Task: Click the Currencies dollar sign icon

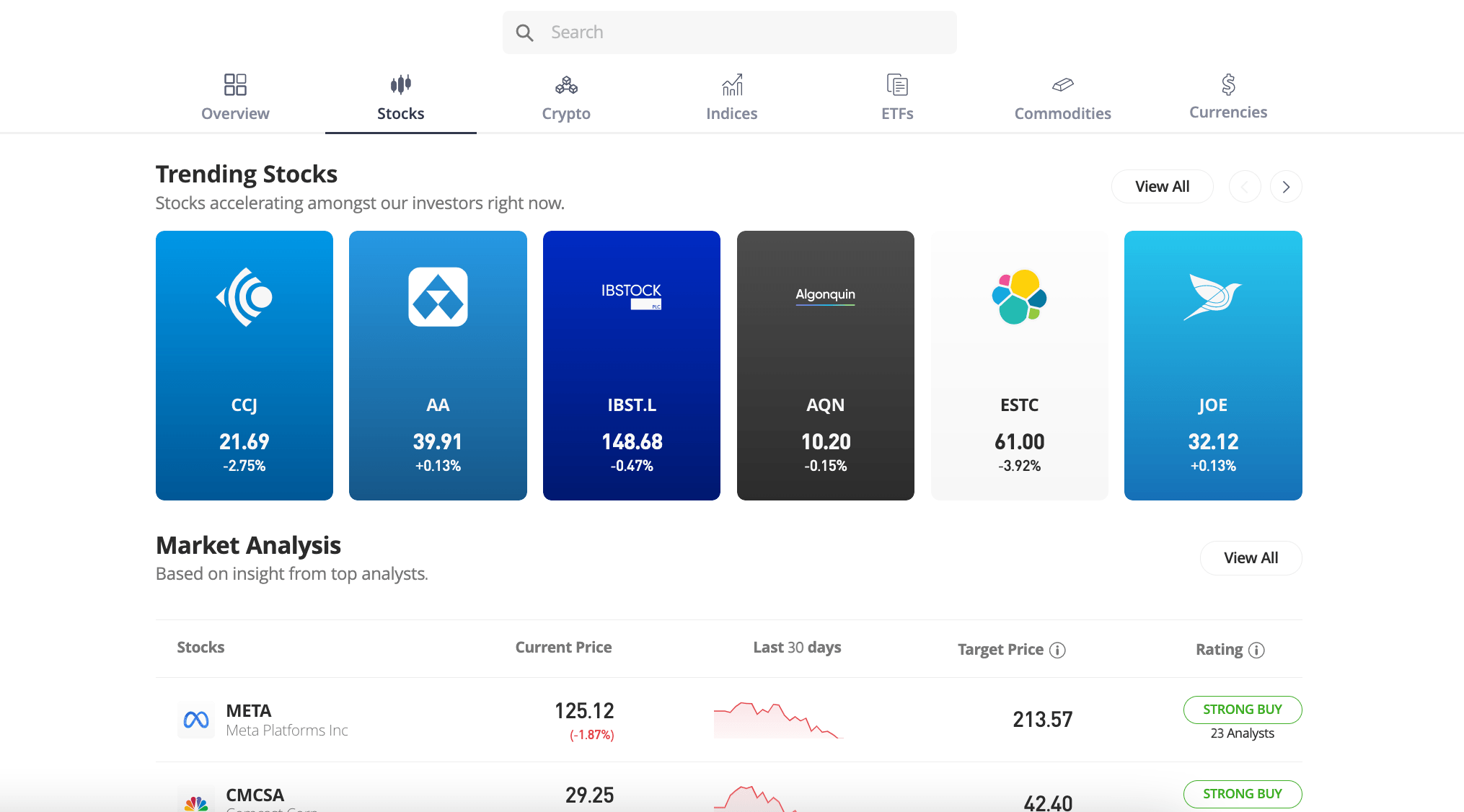Action: point(1228,84)
